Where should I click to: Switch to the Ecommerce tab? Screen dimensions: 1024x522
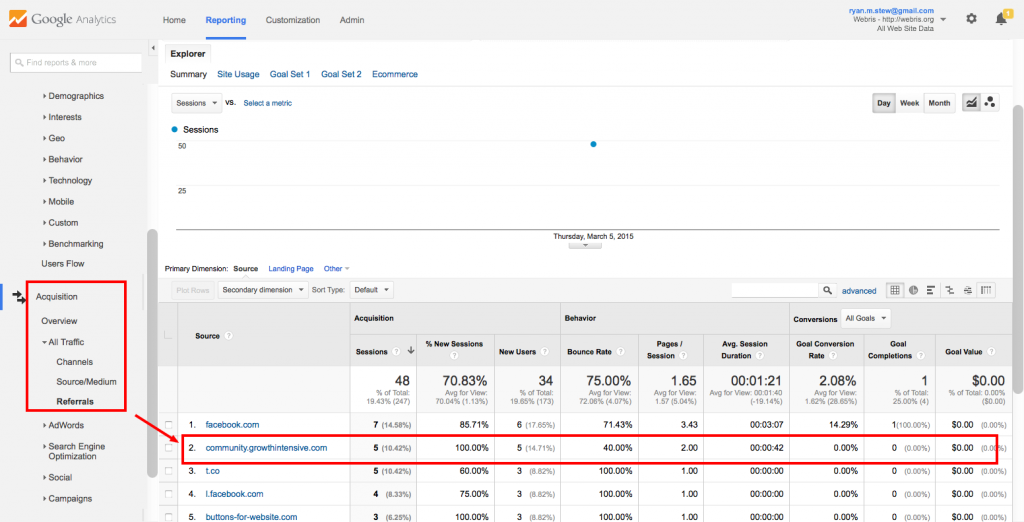[x=395, y=74]
